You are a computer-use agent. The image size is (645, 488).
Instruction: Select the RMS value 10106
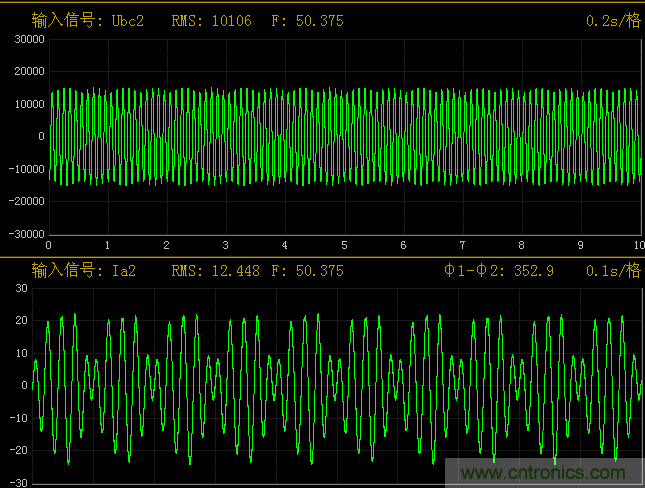pos(232,21)
